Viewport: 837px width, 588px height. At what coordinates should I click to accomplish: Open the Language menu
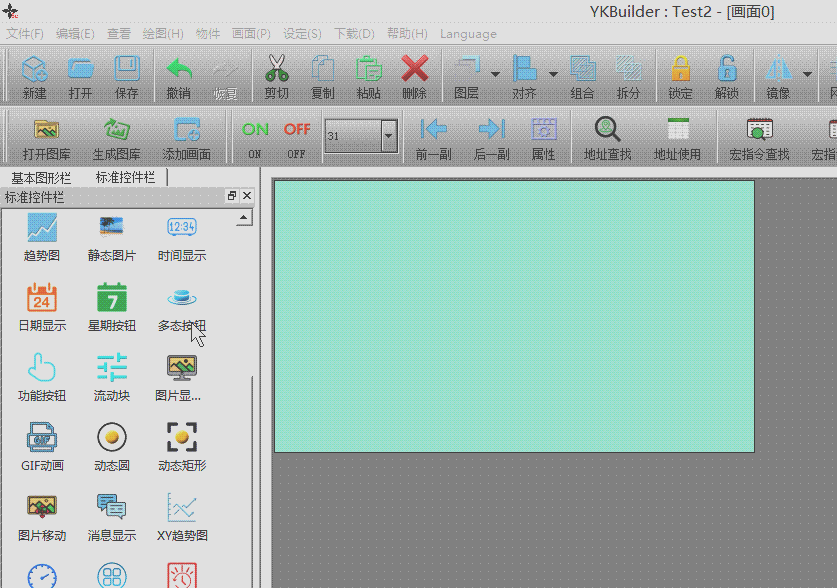click(468, 34)
